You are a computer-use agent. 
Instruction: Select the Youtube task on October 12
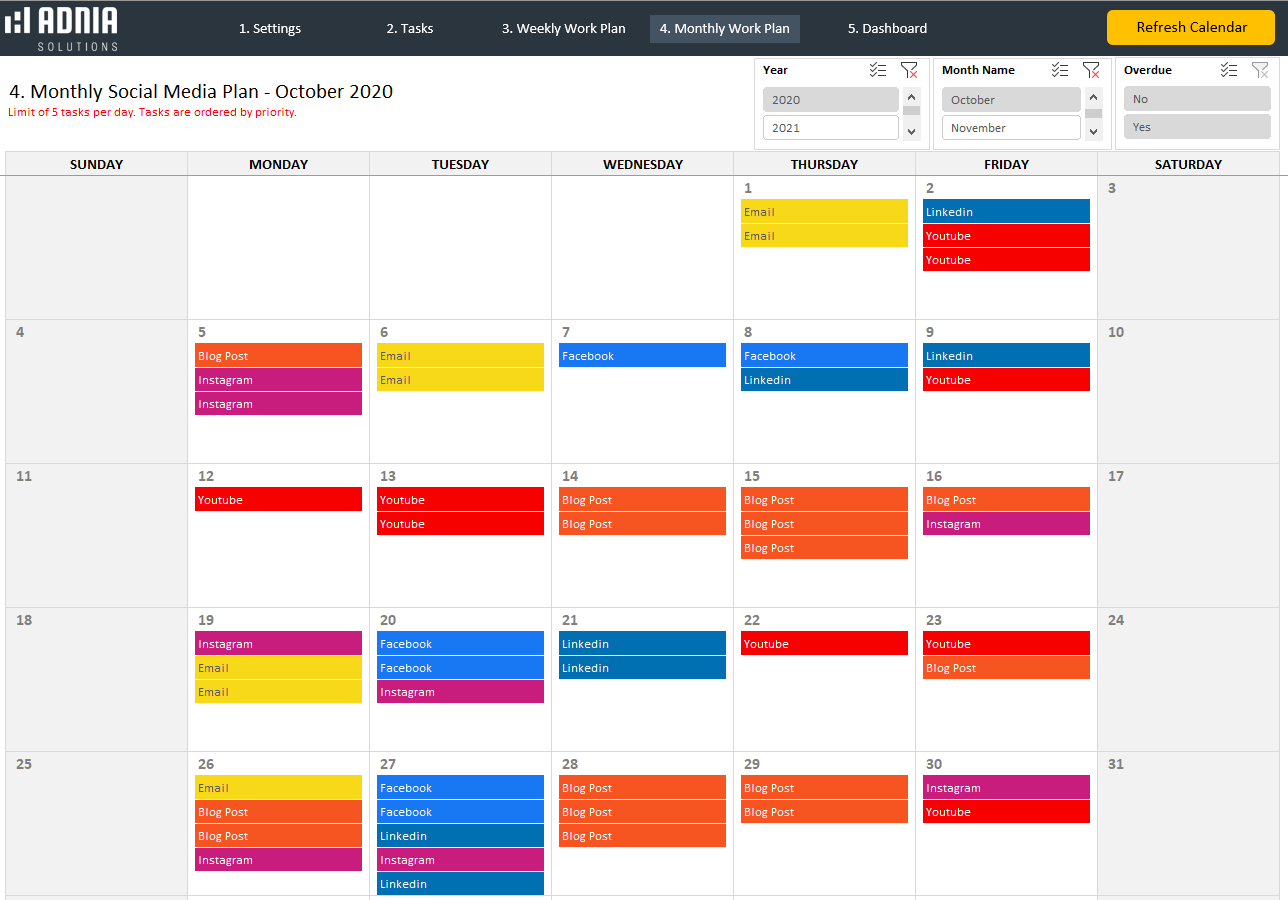(278, 500)
